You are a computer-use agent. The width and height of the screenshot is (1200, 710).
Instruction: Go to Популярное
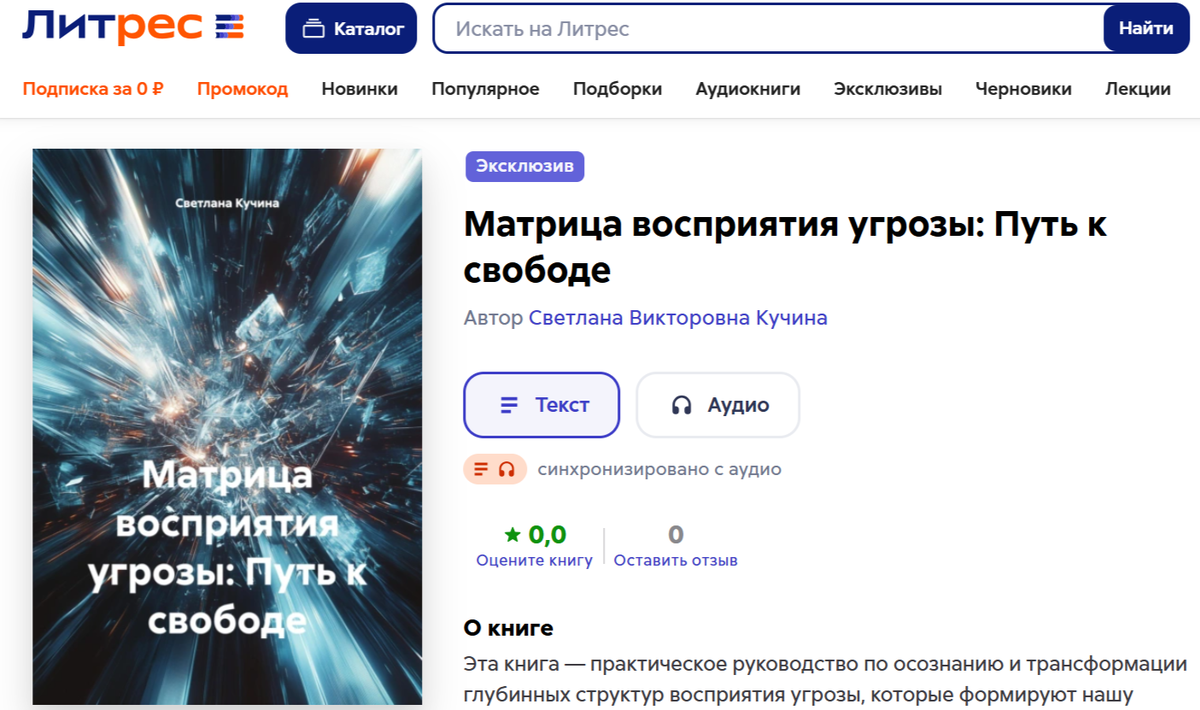point(486,89)
